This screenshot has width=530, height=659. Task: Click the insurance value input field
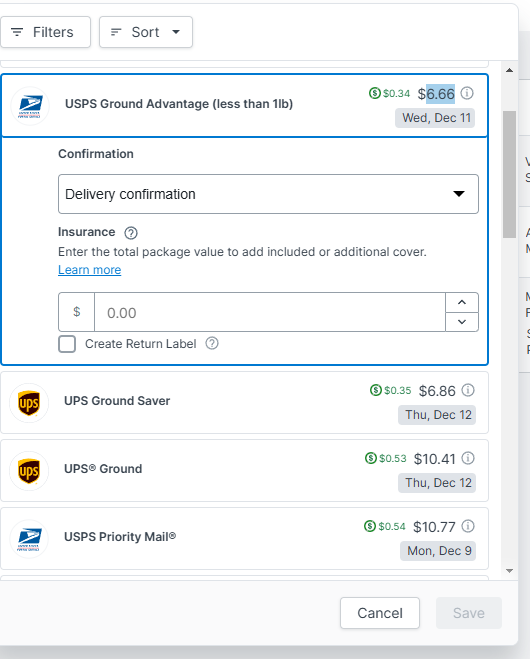pos(270,312)
